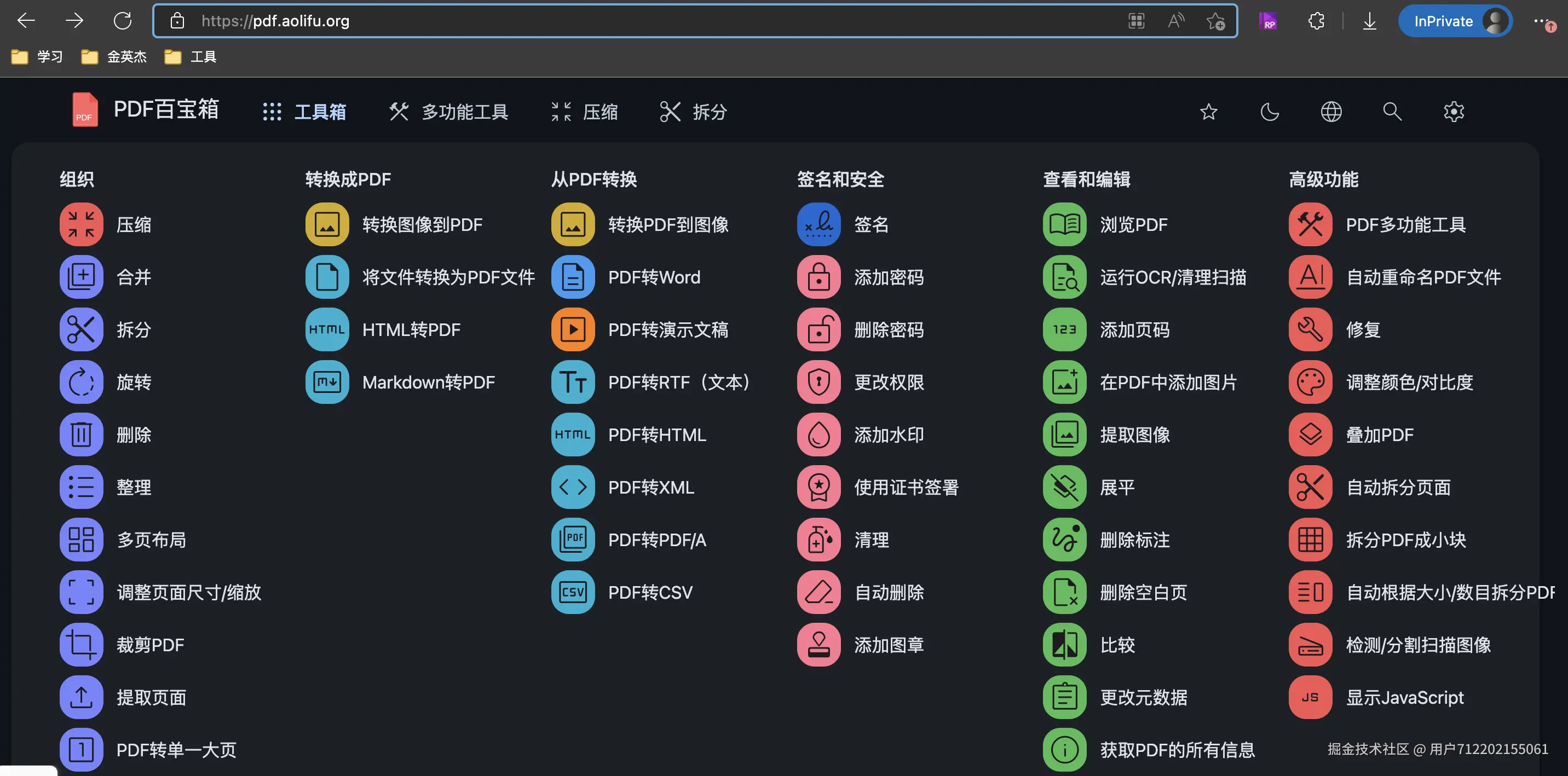1568x776 pixels.
Task: Click the add watermark (添加水印) droplet icon
Action: [818, 435]
